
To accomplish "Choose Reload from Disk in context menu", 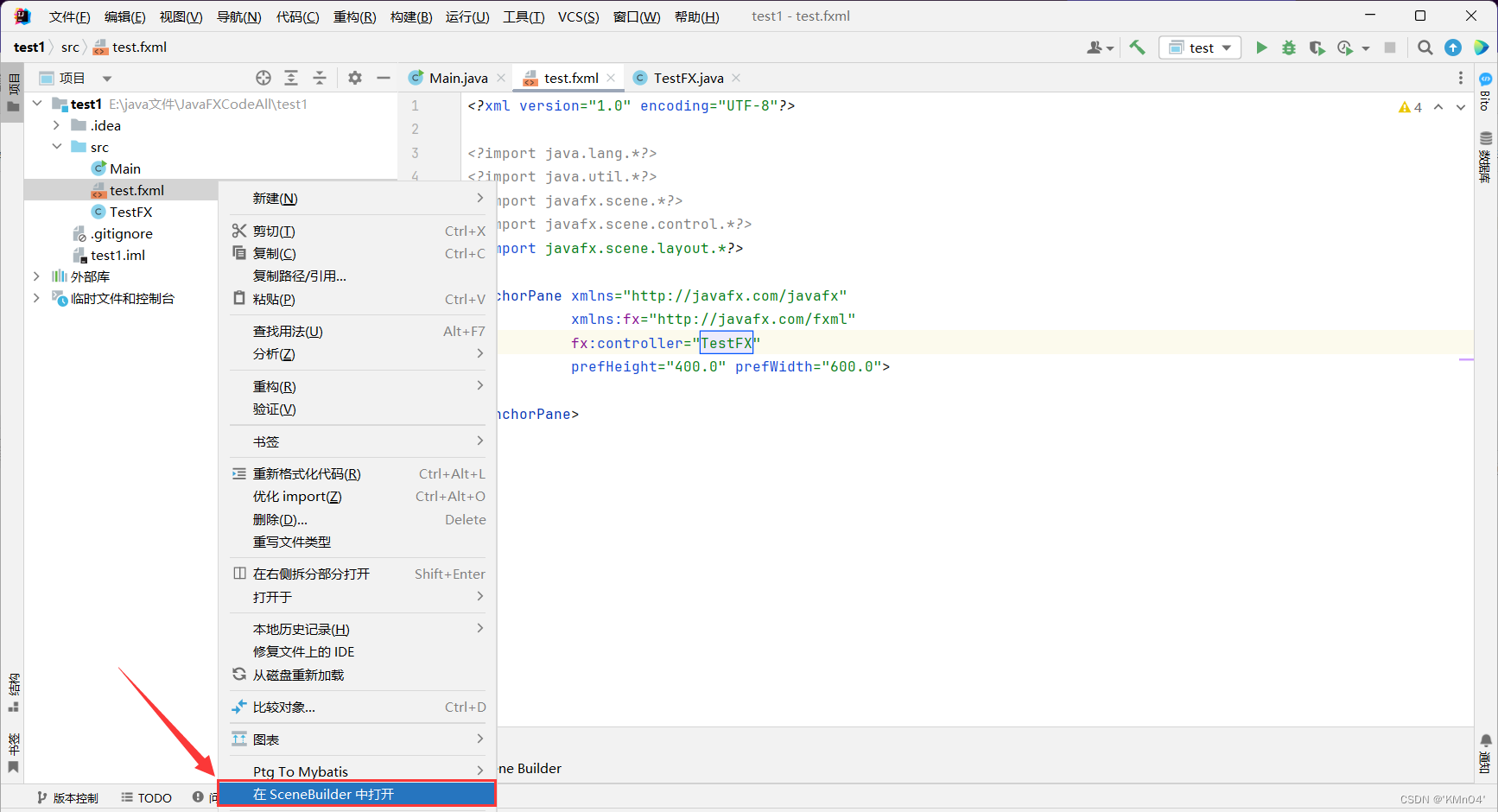I will coord(358,675).
